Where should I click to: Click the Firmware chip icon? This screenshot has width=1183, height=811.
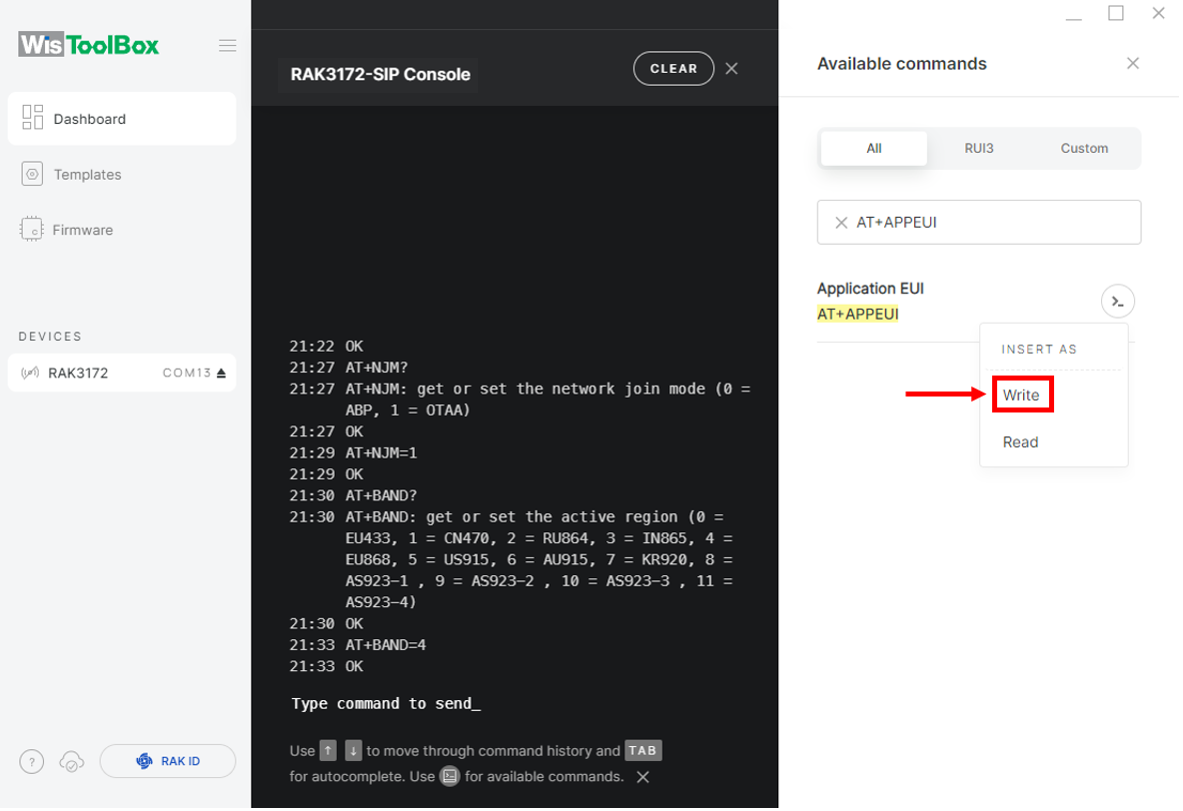click(32, 229)
